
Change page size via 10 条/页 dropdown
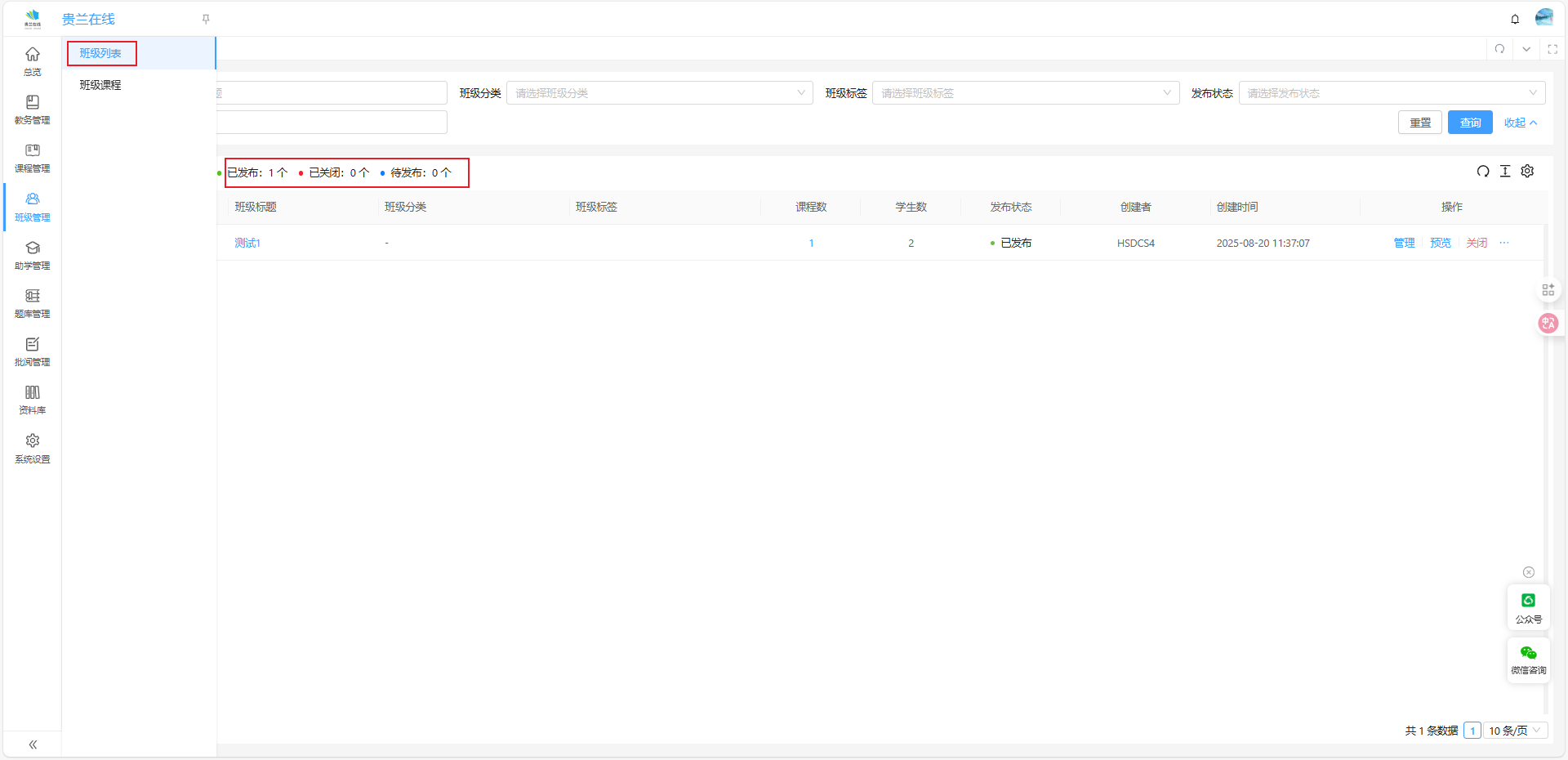[1514, 731]
